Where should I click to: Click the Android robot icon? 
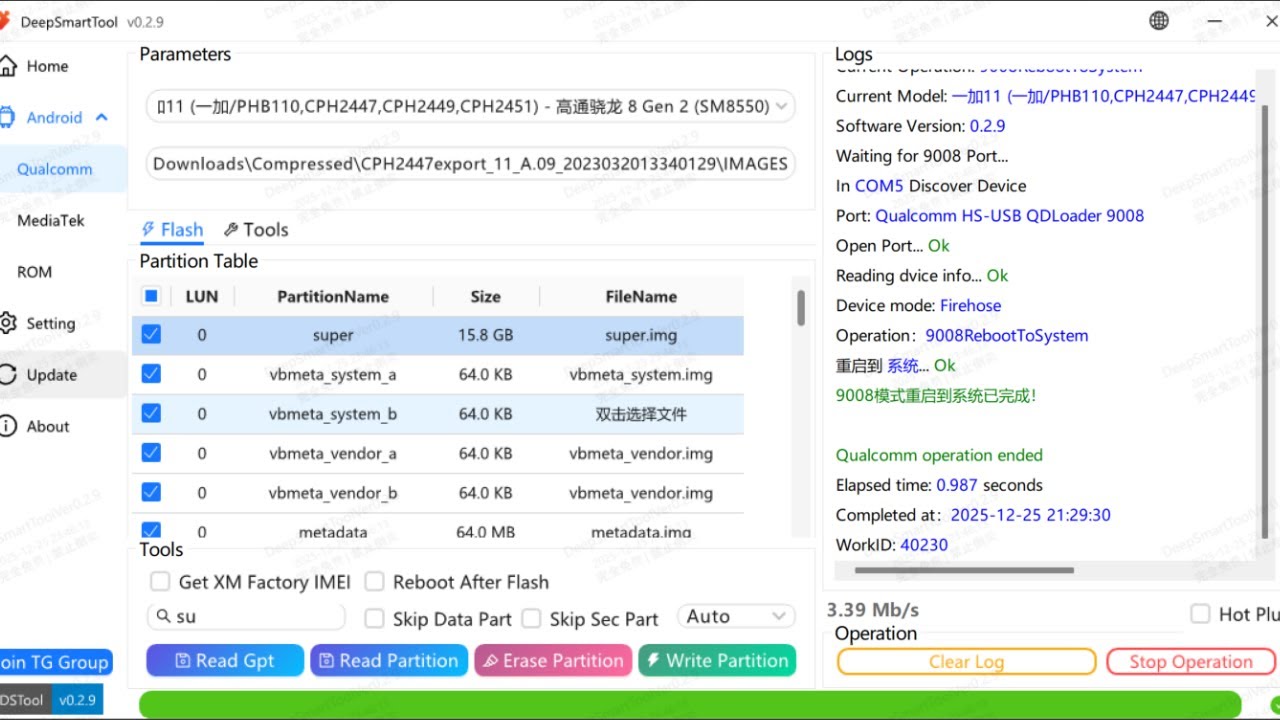pos(8,117)
